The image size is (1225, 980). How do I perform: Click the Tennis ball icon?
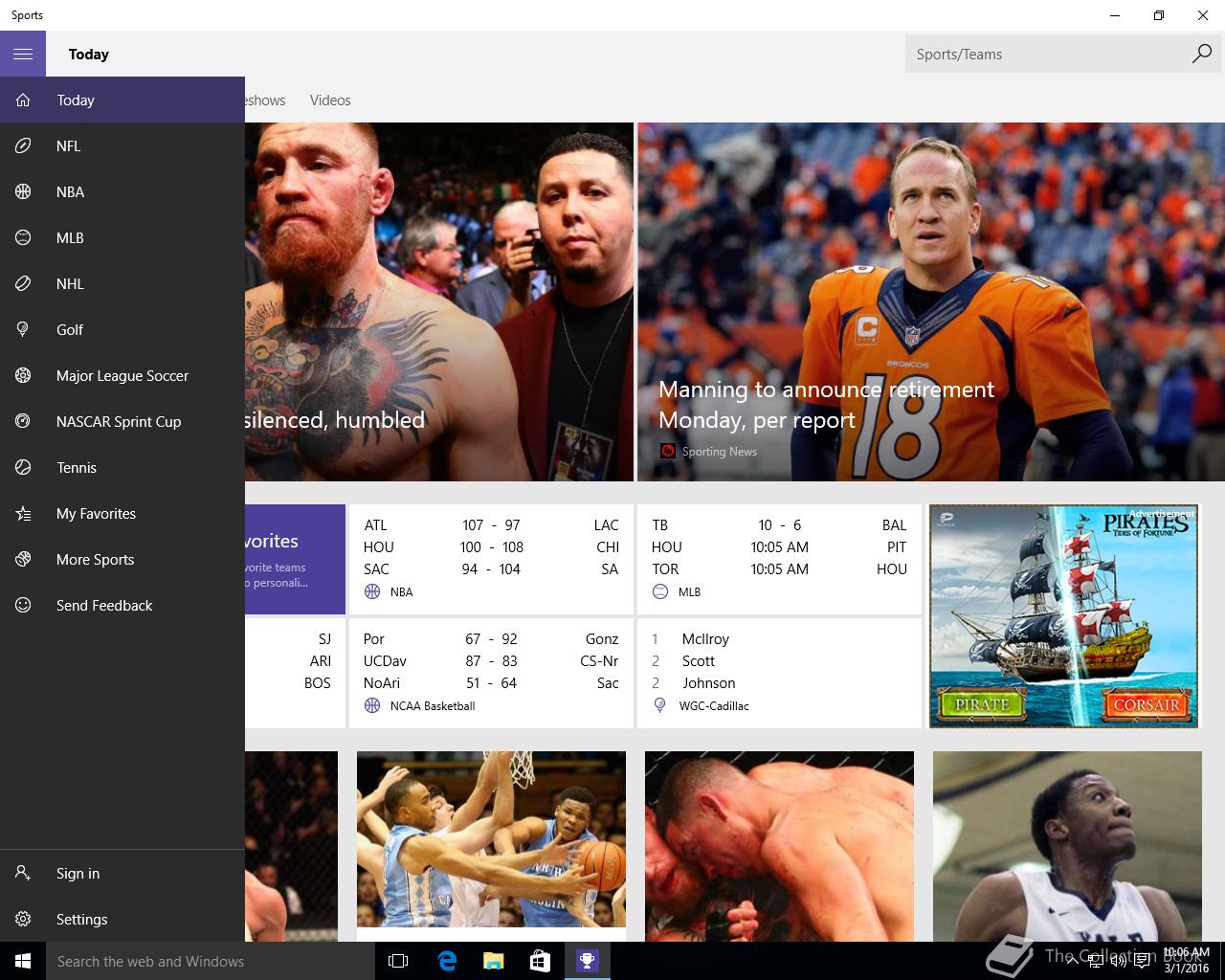point(23,467)
